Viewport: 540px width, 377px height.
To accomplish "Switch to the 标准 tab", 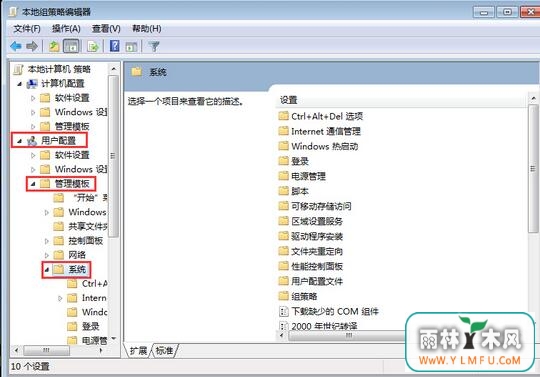I will click(164, 350).
